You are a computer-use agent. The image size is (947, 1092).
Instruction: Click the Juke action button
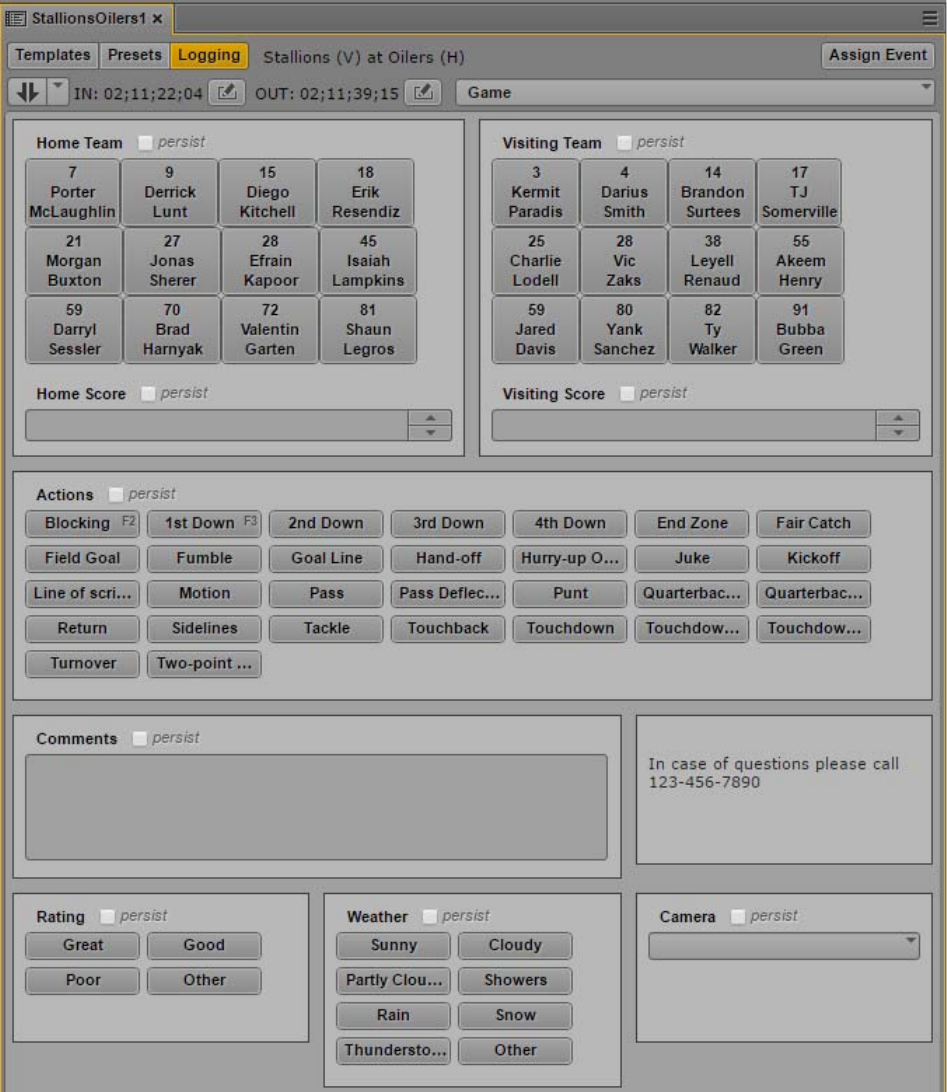click(691, 559)
